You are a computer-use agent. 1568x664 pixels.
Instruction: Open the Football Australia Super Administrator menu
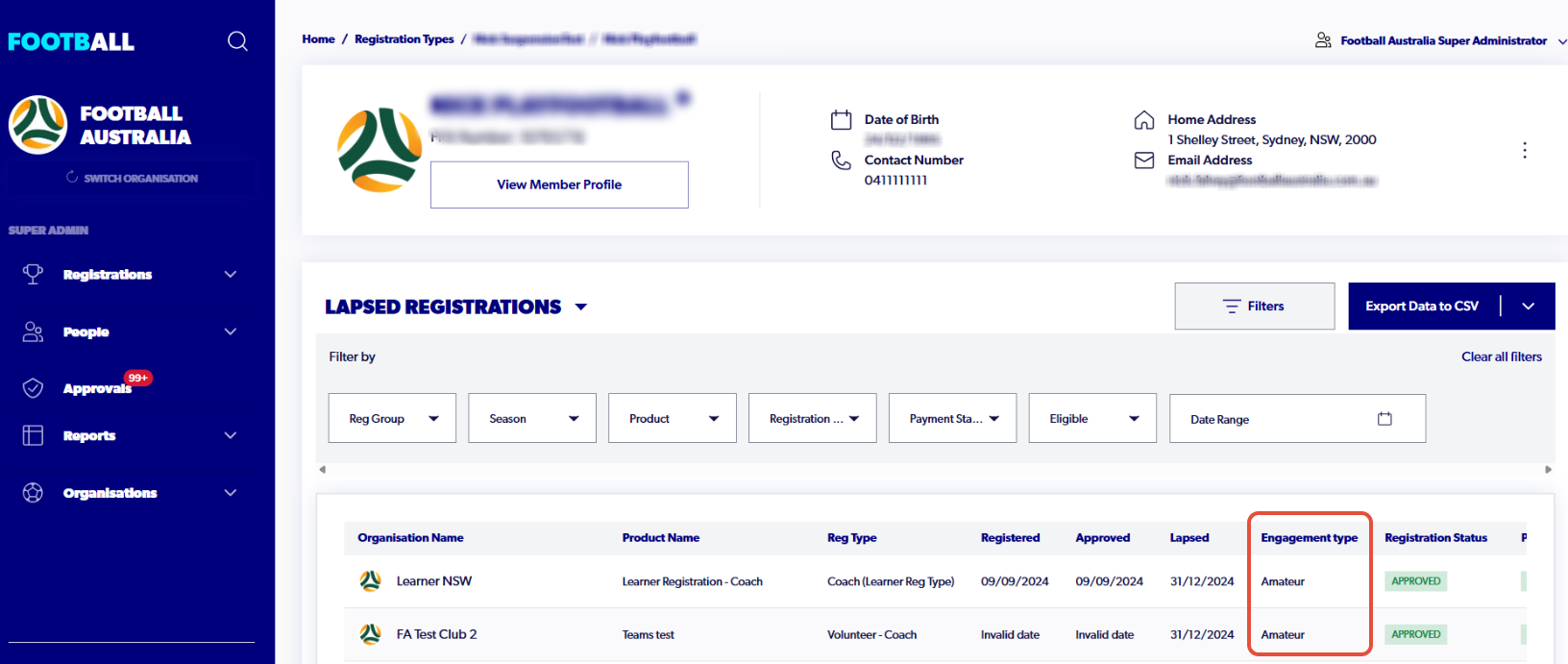pyautogui.click(x=1443, y=40)
